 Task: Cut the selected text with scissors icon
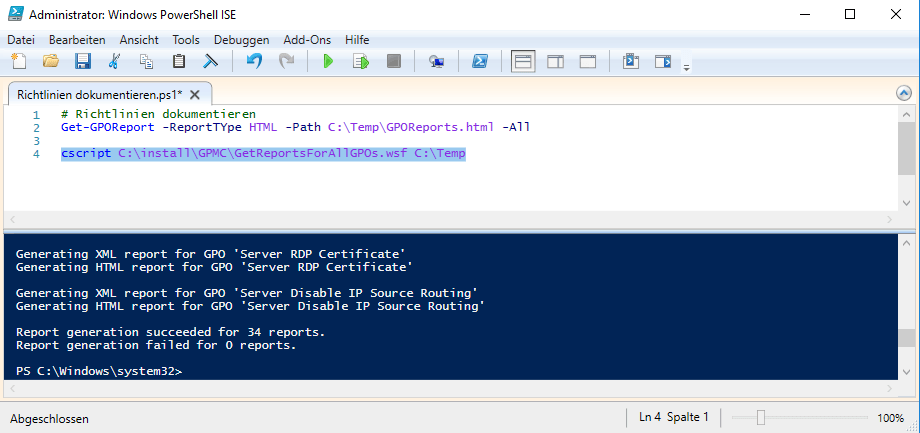[x=114, y=62]
